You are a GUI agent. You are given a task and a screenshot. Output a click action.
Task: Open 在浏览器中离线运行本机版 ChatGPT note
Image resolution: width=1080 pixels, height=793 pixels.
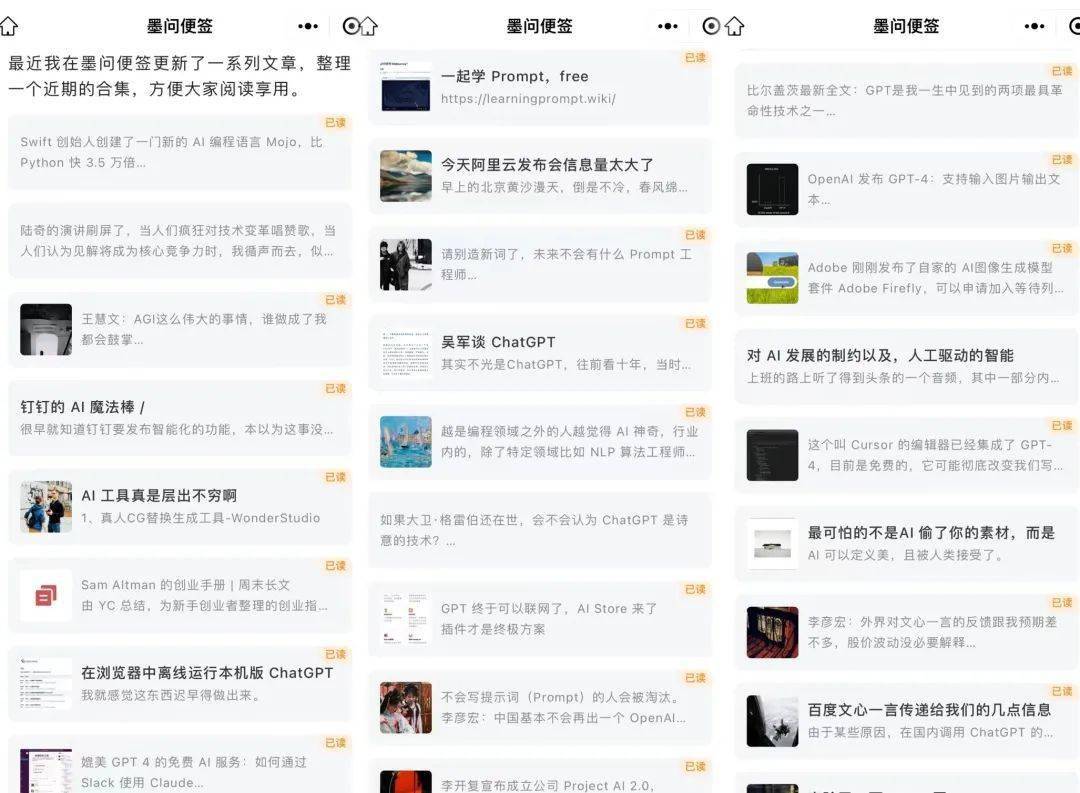180,683
